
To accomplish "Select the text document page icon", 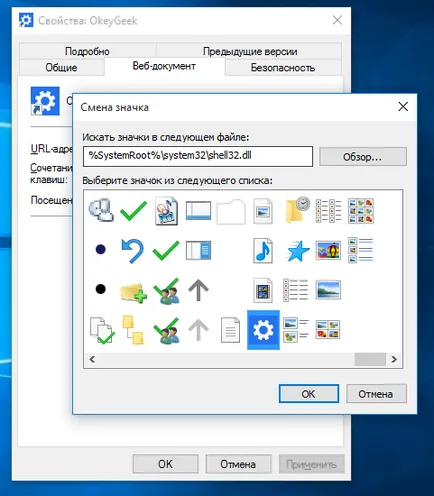I will pyautogui.click(x=230, y=330).
